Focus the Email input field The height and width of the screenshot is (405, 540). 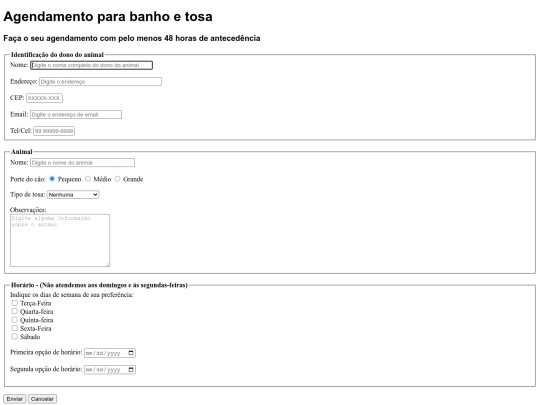coord(76,114)
